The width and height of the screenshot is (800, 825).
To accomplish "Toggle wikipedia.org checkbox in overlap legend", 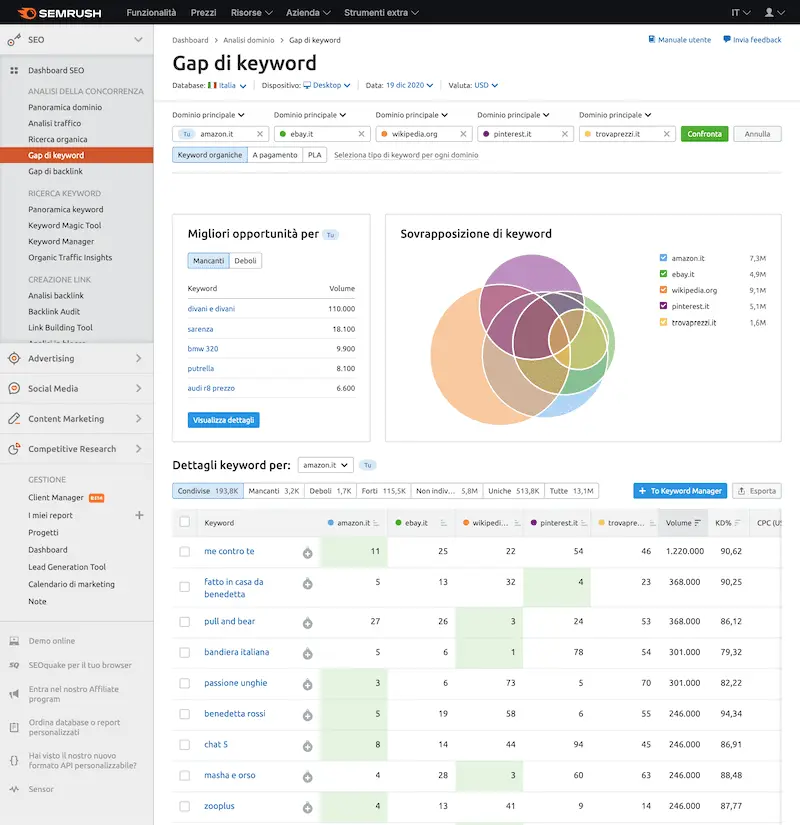I will pos(663,290).
